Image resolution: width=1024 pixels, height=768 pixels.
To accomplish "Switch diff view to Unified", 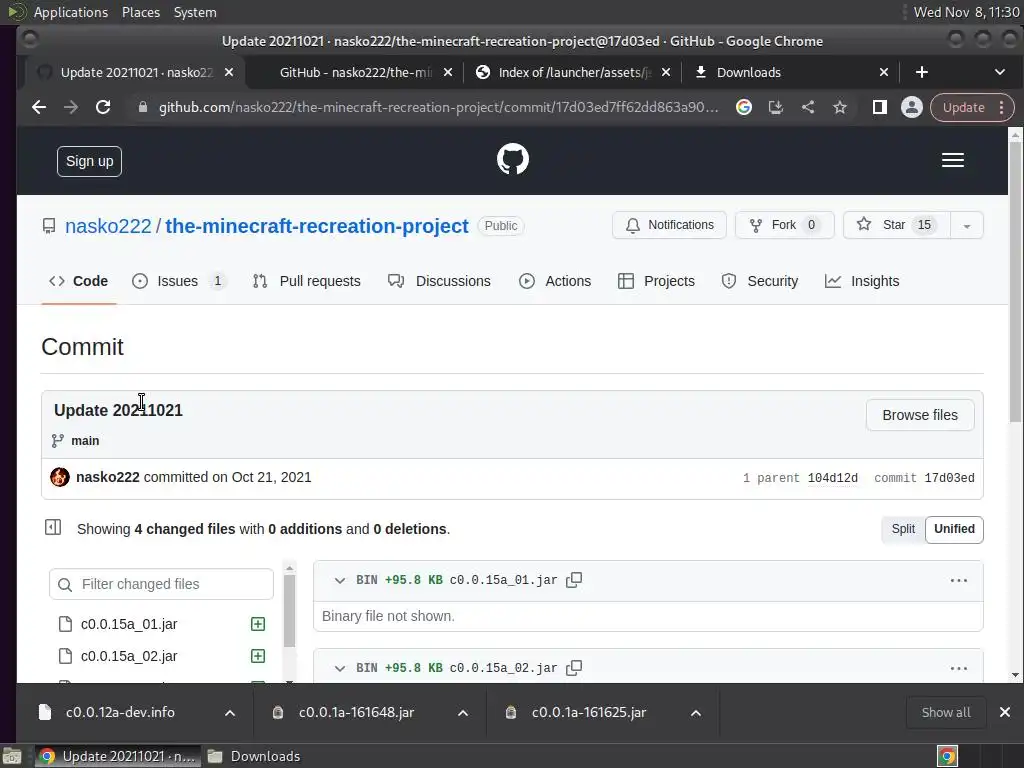I will coord(954,529).
